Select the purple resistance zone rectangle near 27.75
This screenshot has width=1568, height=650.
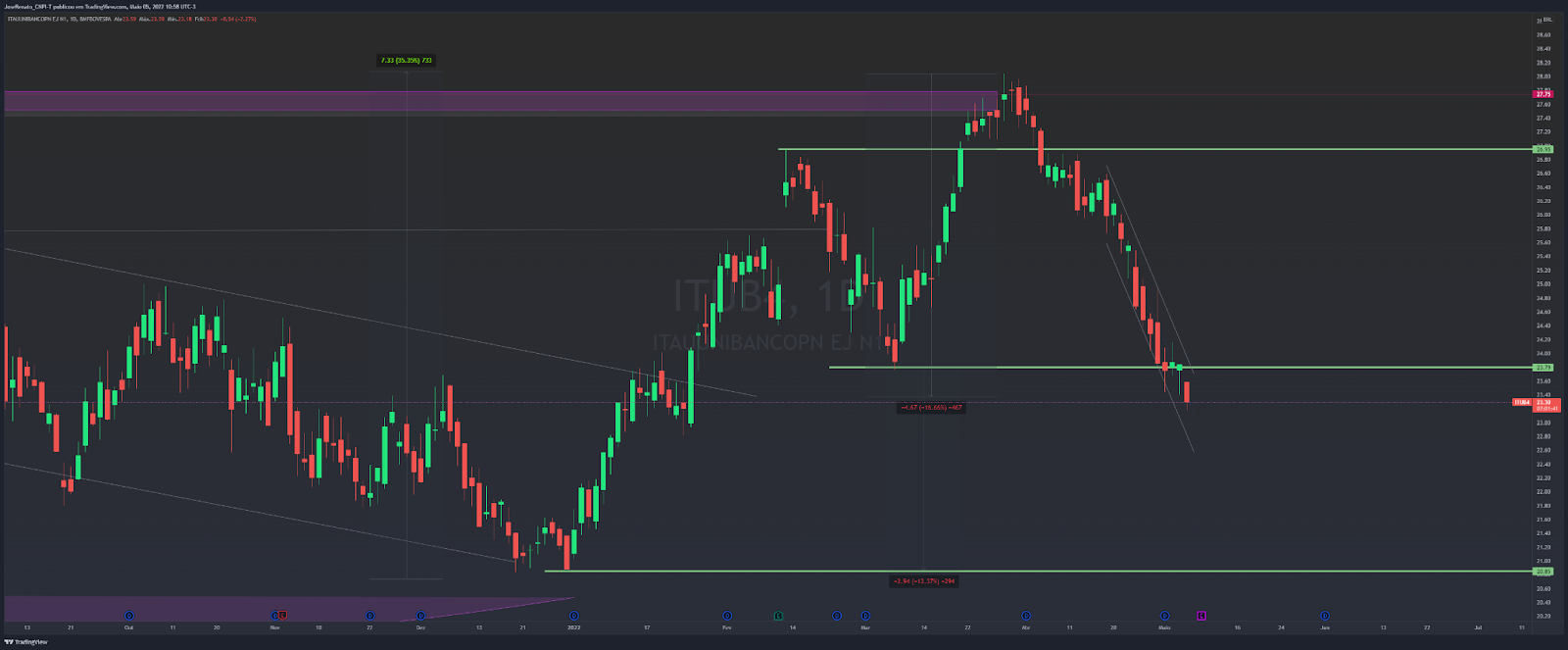point(500,103)
